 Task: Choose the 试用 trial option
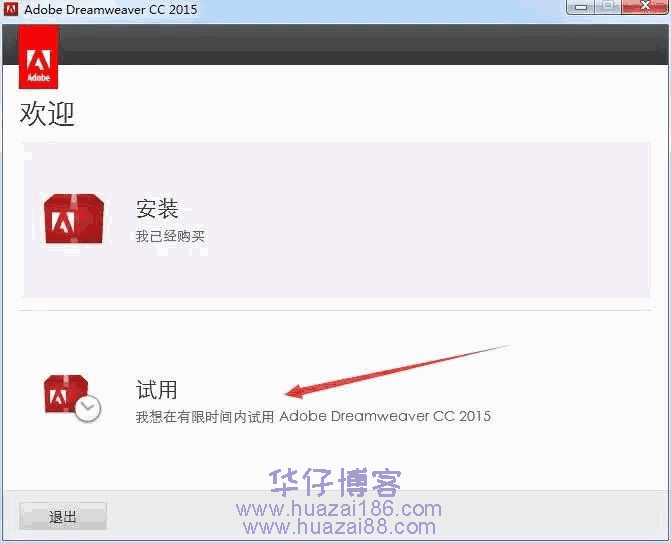pyautogui.click(x=157, y=389)
